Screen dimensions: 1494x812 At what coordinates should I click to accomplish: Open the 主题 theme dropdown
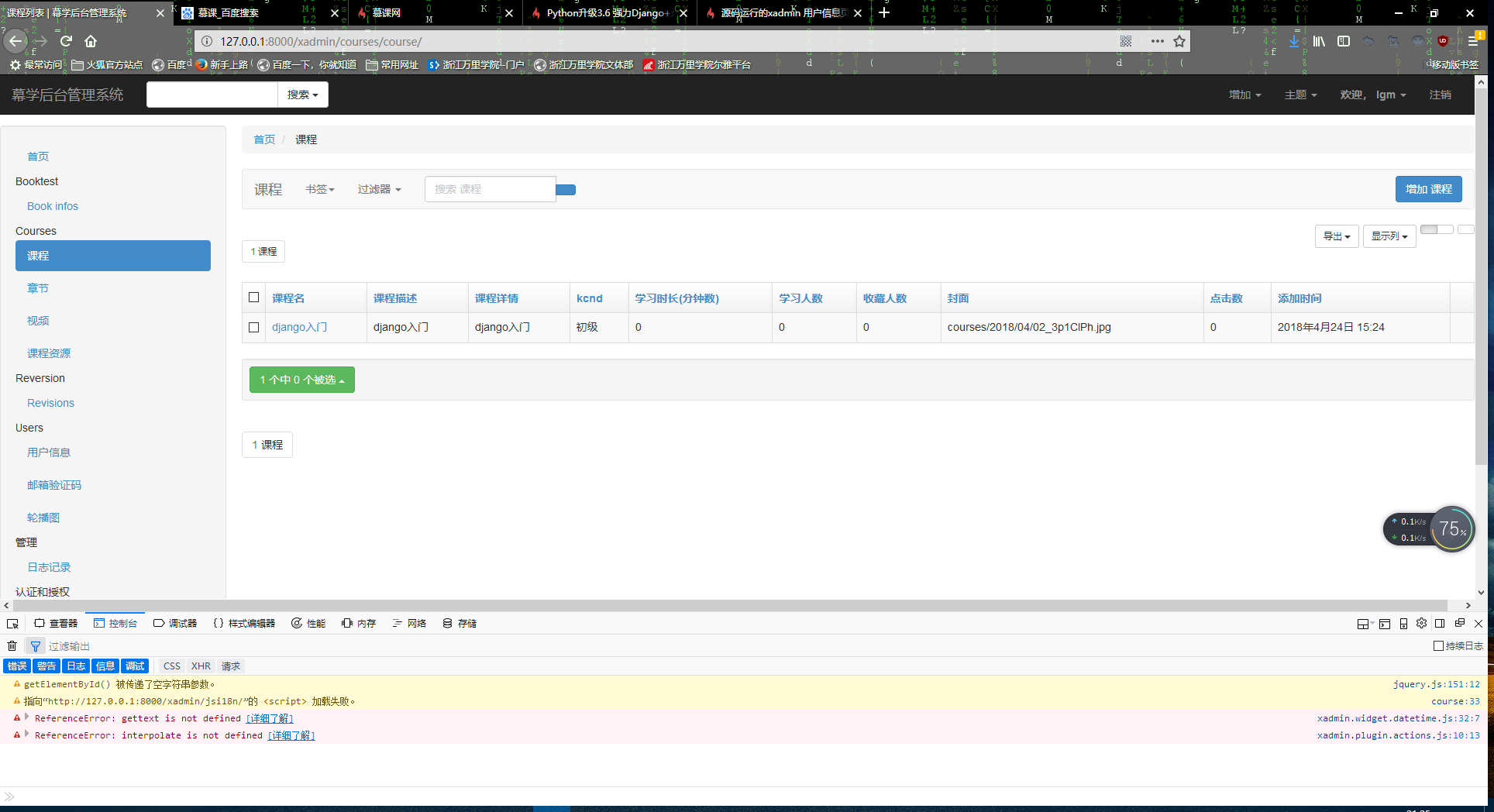[x=1300, y=95]
